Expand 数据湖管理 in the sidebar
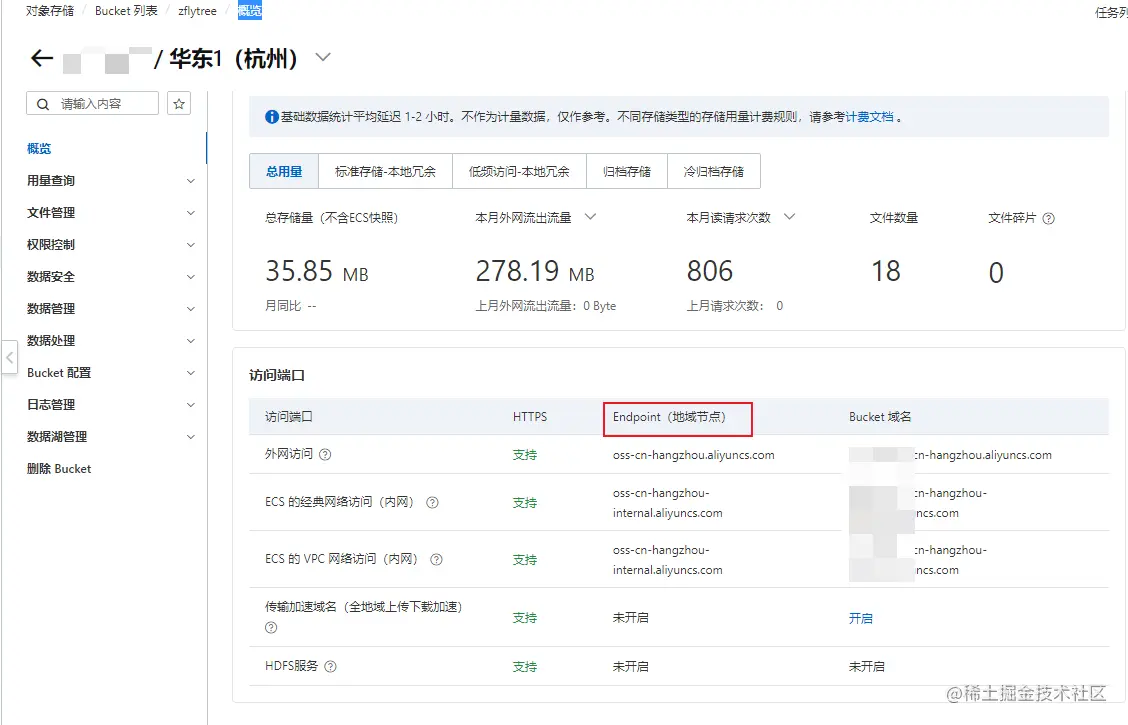Viewport: 1128px width, 725px height. [191, 437]
